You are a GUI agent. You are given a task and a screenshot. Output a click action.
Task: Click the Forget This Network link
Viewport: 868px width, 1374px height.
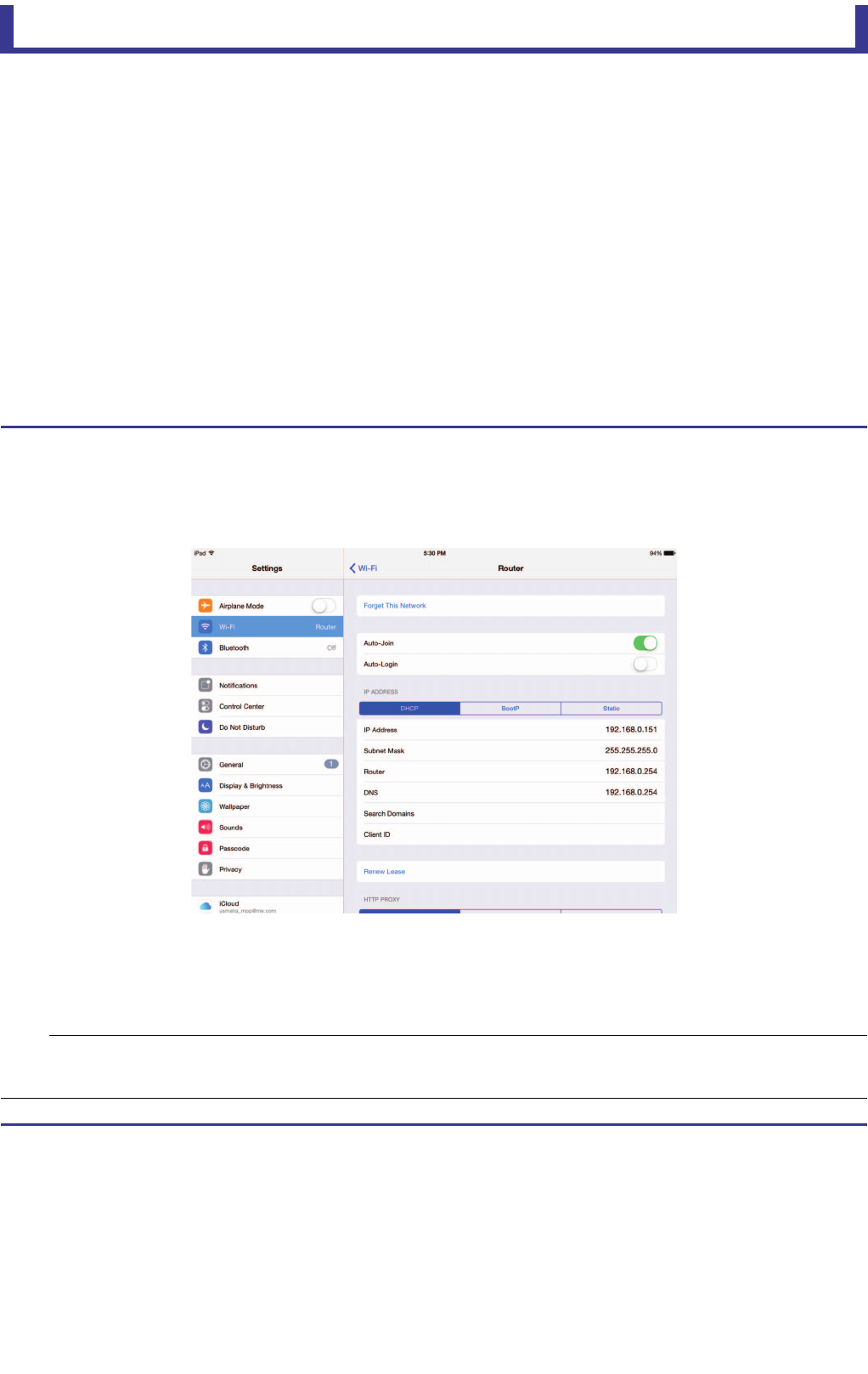pos(395,606)
